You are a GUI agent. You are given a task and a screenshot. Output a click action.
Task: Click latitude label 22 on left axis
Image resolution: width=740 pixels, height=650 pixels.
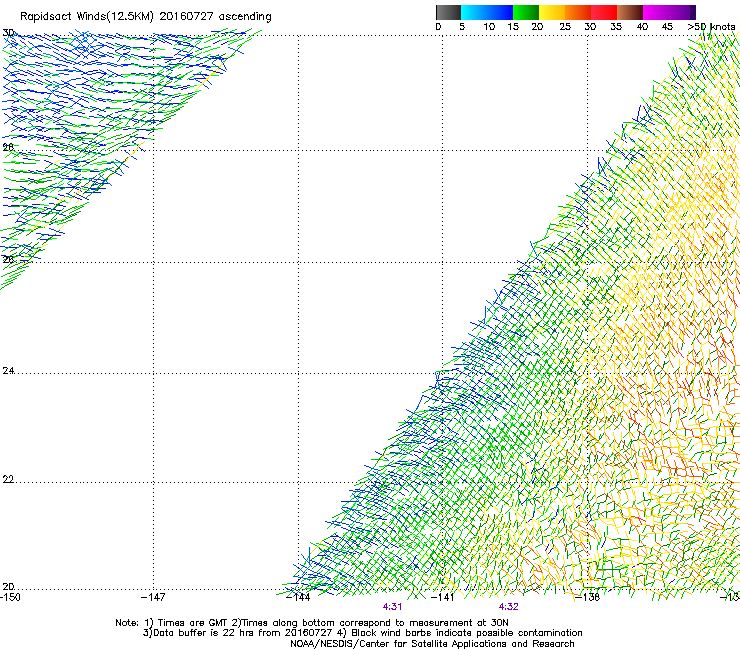8,480
